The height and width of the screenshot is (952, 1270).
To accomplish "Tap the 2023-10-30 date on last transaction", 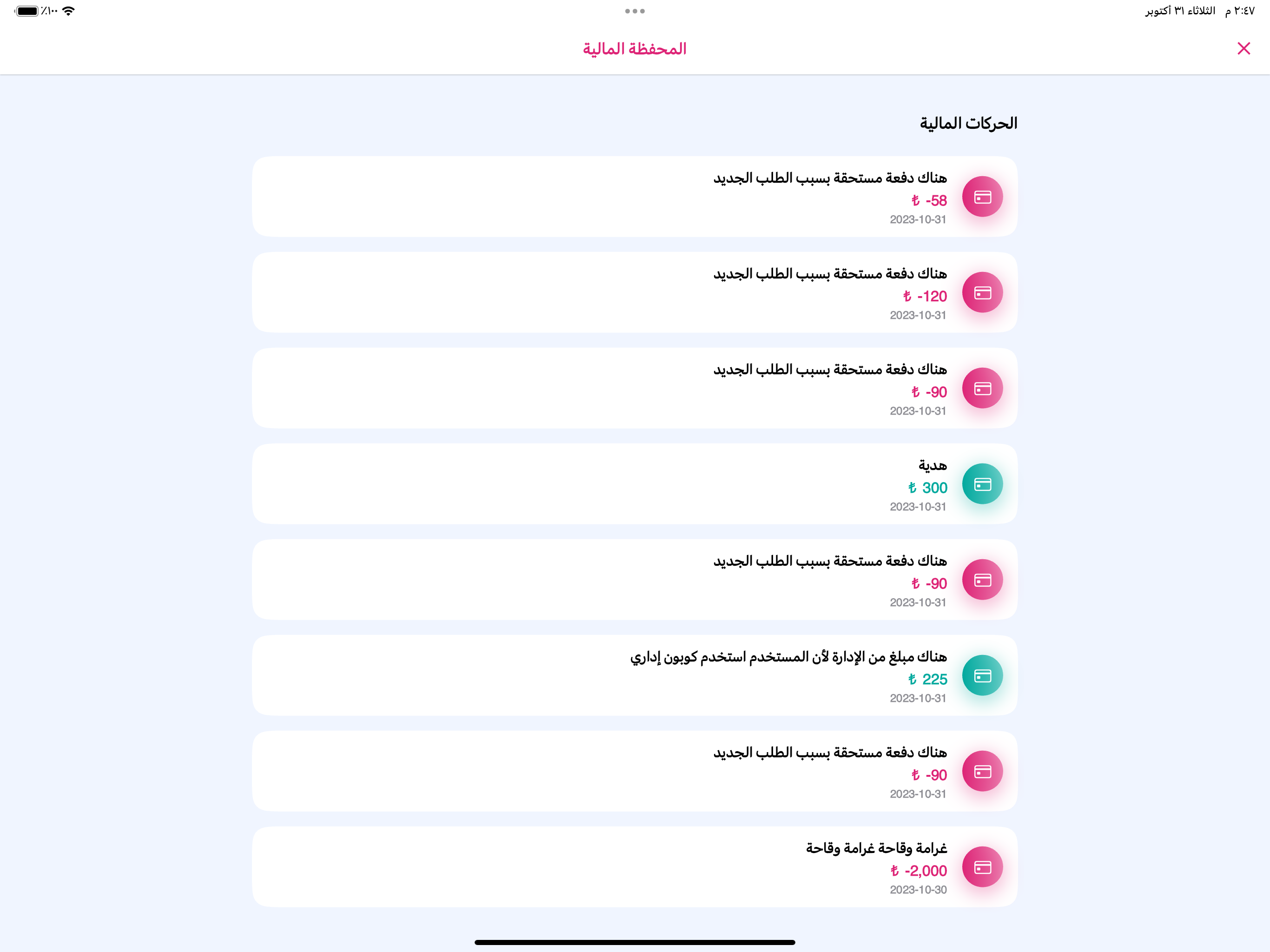I will 918,890.
